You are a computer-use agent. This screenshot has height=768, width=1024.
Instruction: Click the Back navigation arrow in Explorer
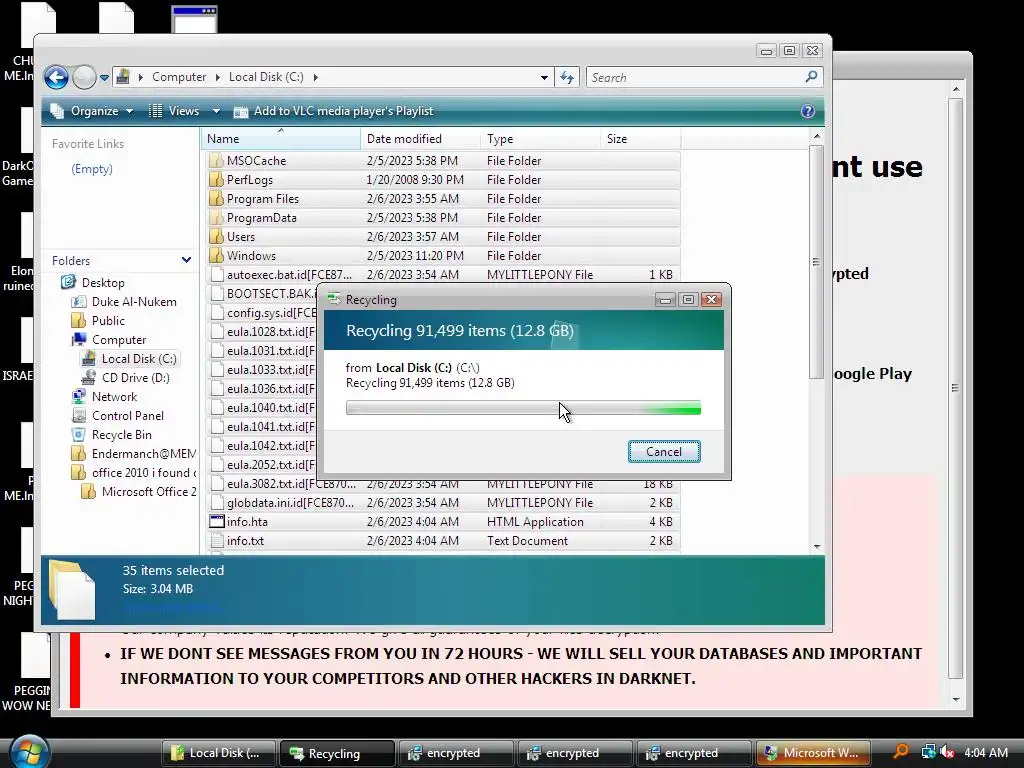pos(56,77)
